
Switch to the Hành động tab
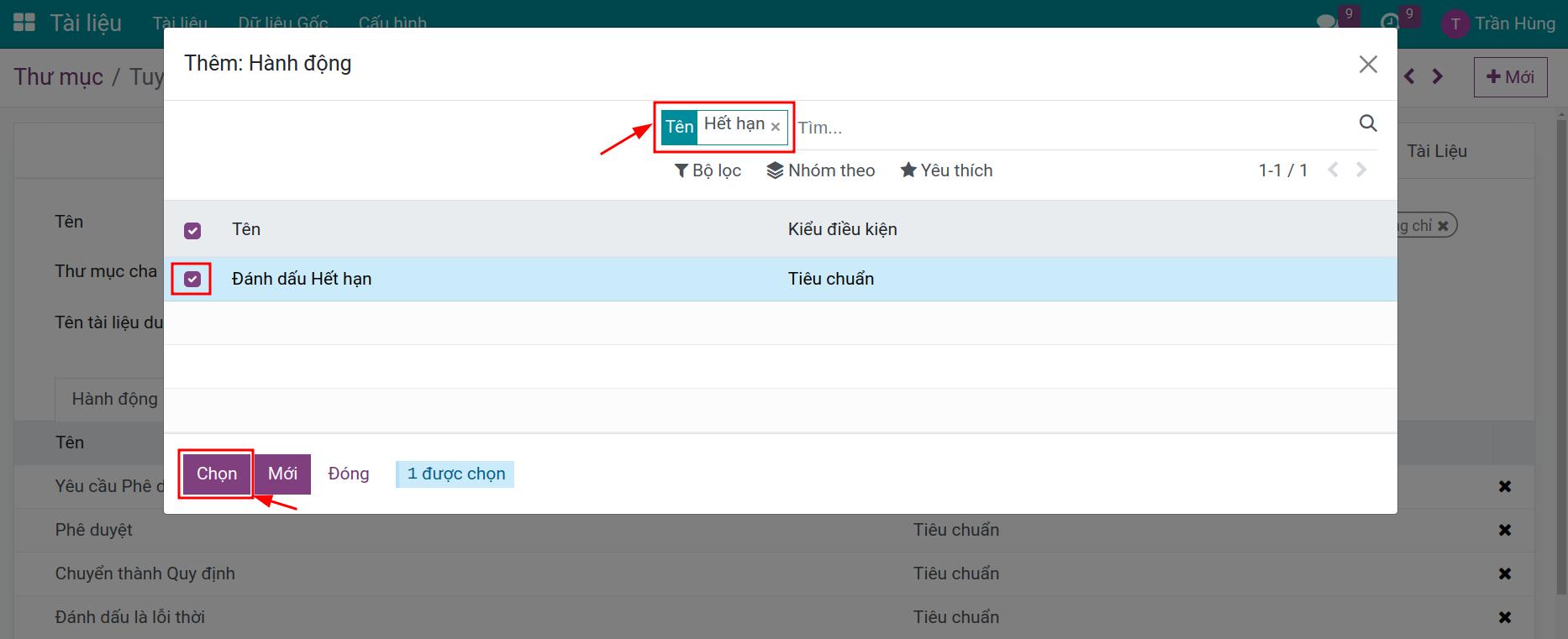[x=114, y=399]
